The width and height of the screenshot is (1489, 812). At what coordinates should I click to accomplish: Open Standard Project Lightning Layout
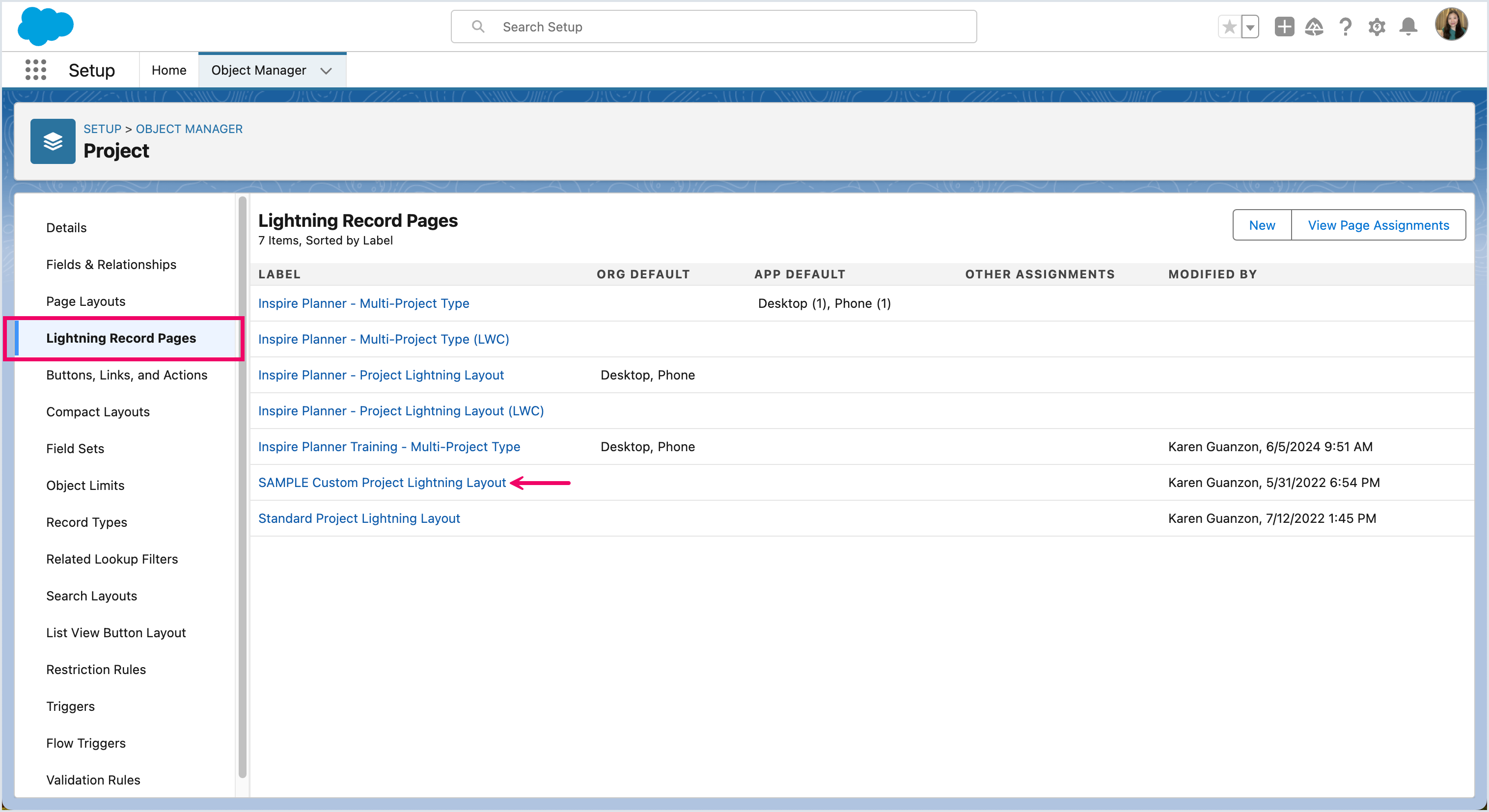pyautogui.click(x=359, y=518)
